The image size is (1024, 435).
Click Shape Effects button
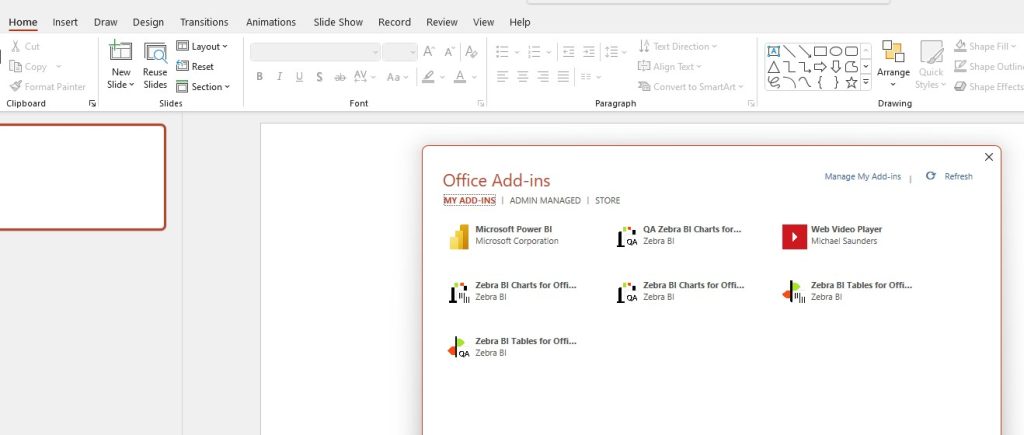988,86
